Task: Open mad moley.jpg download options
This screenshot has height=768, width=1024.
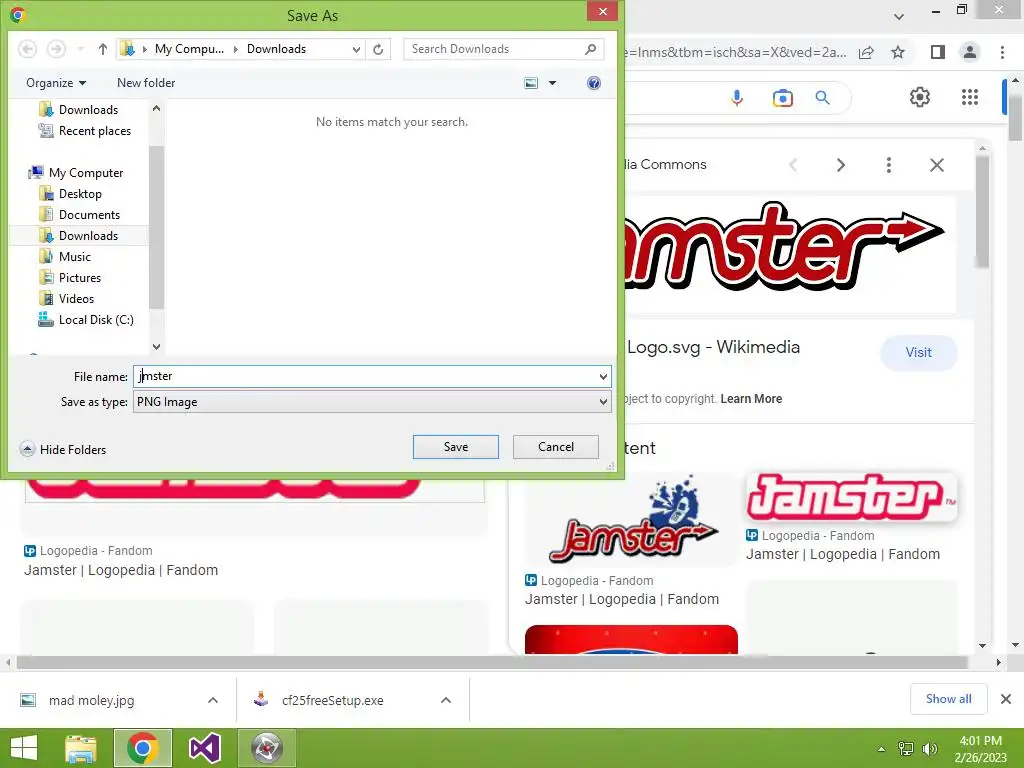Action: coord(213,700)
